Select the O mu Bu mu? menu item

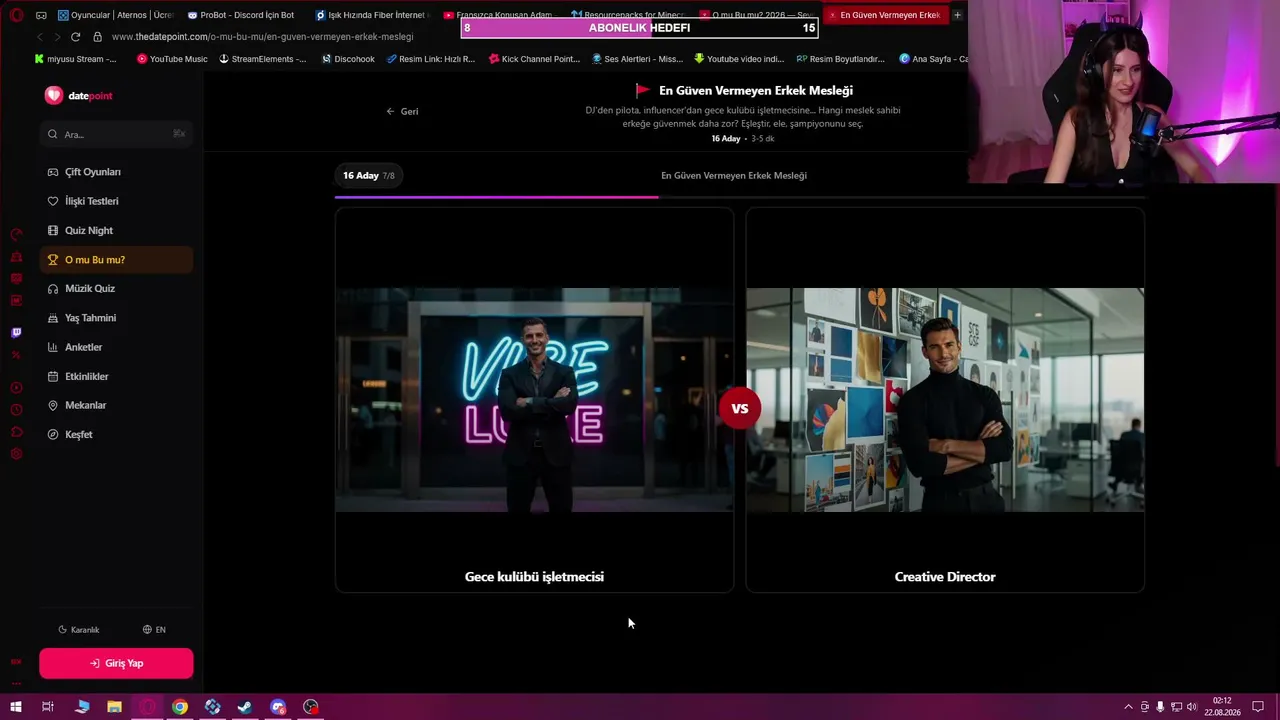(116, 260)
